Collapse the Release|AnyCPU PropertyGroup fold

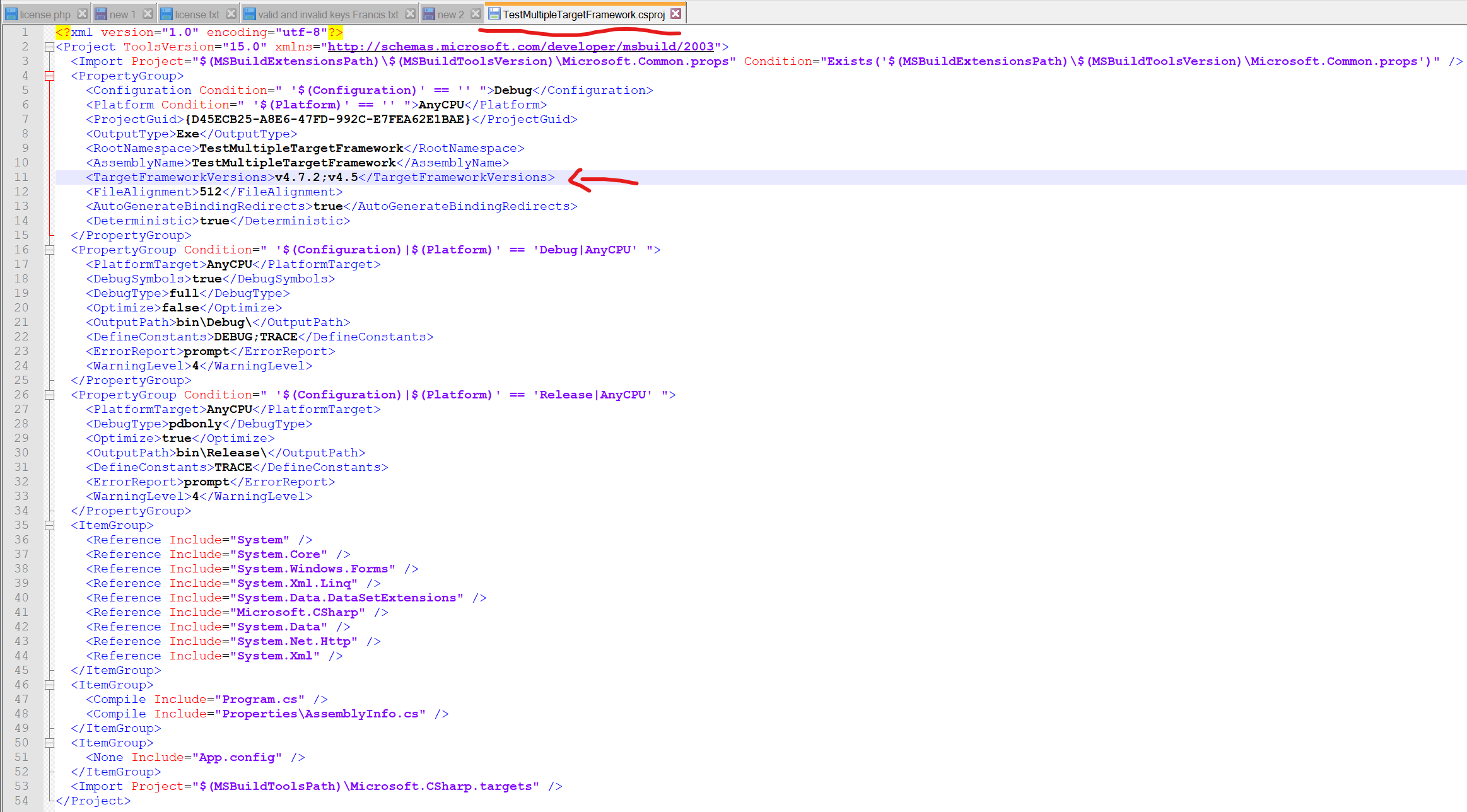49,395
